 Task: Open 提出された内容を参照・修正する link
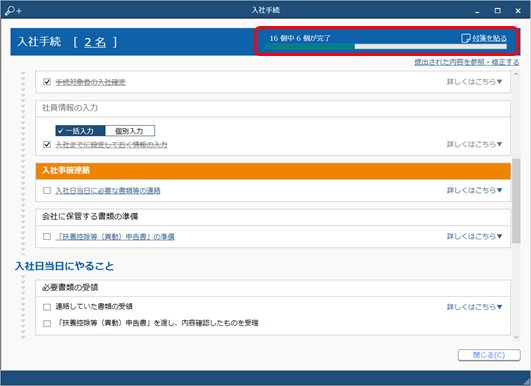pos(467,62)
